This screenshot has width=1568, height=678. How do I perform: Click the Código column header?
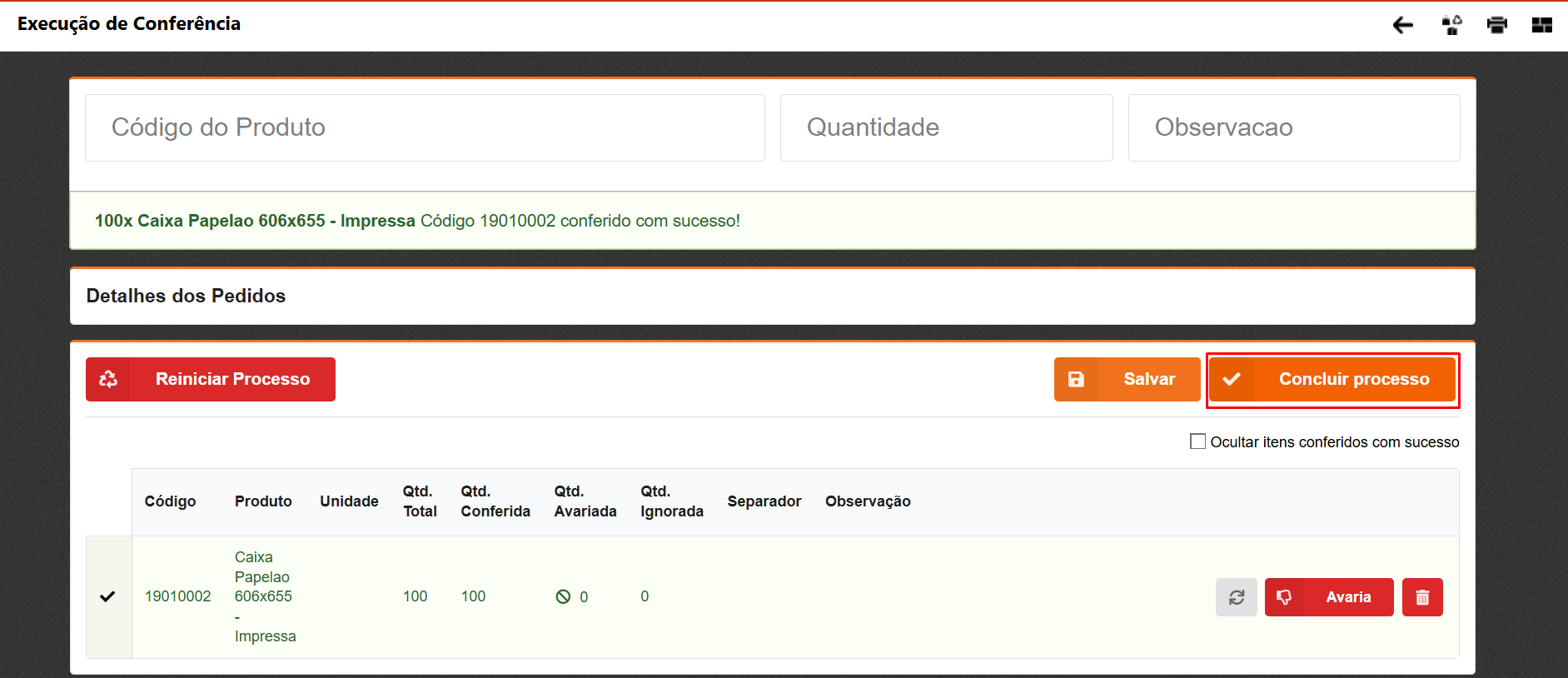[x=170, y=501]
